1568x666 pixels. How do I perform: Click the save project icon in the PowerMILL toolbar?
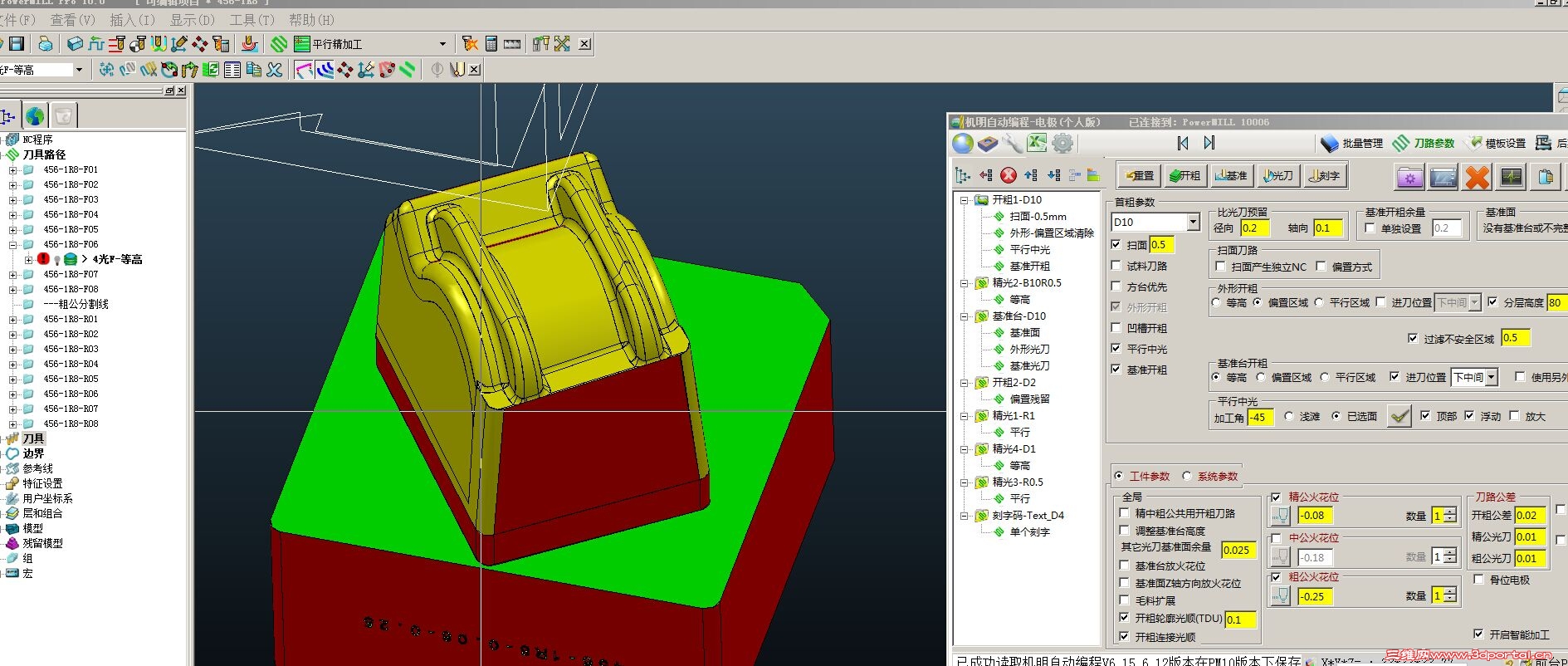17,43
